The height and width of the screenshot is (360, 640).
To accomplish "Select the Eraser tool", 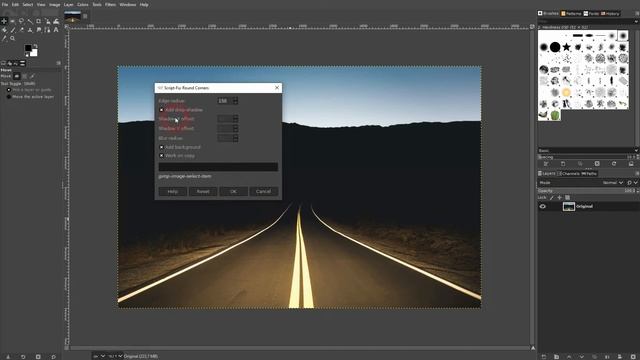I will click(21, 30).
